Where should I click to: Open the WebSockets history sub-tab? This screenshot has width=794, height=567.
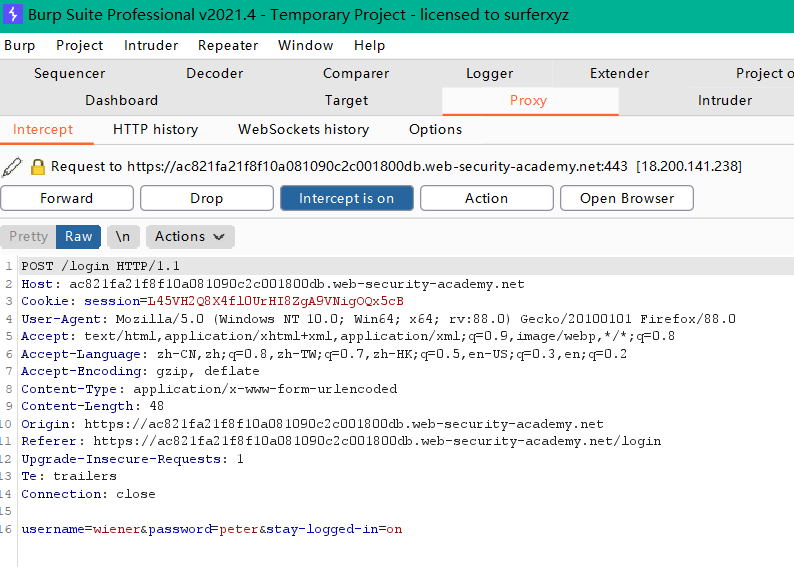303,130
